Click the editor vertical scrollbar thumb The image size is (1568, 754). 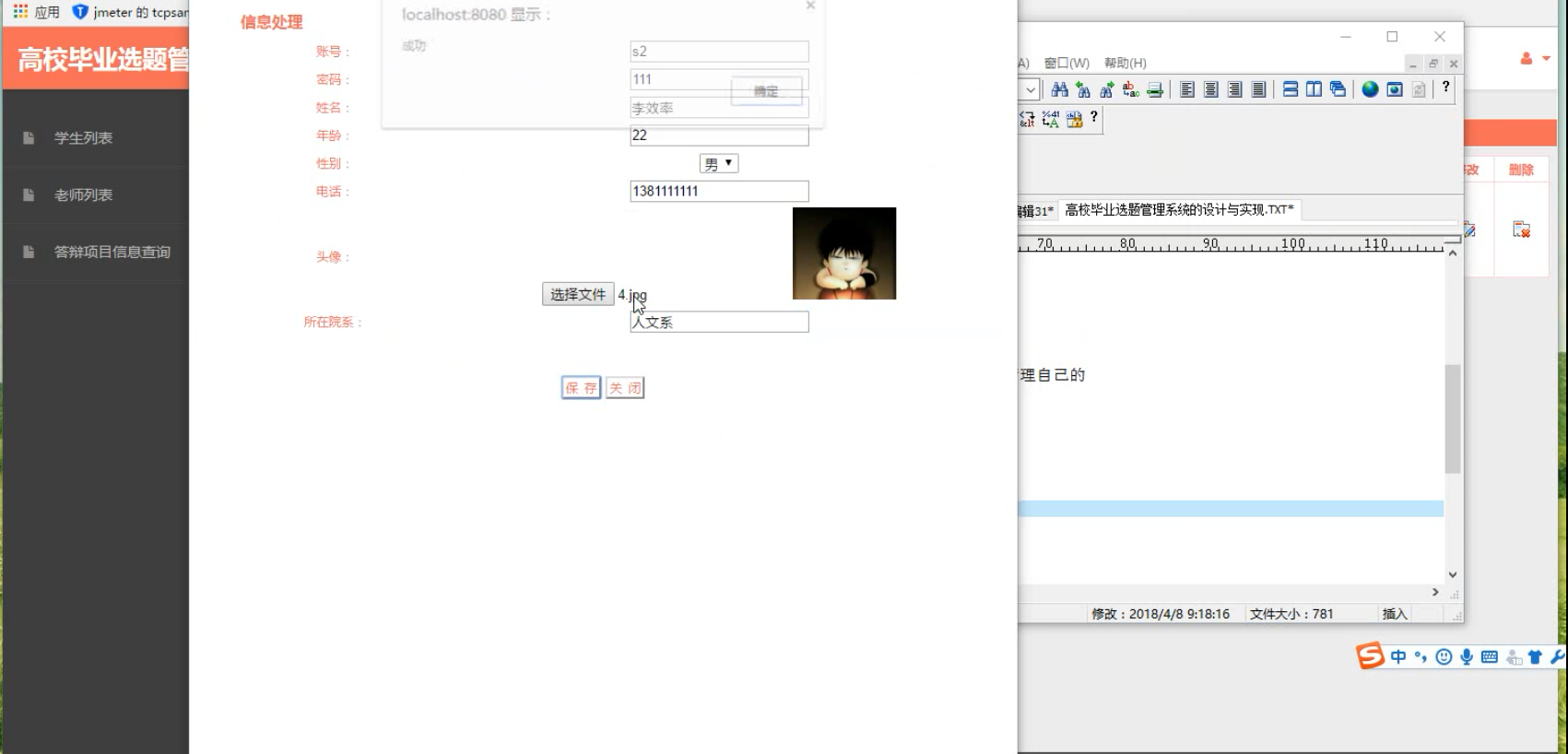point(1453,419)
